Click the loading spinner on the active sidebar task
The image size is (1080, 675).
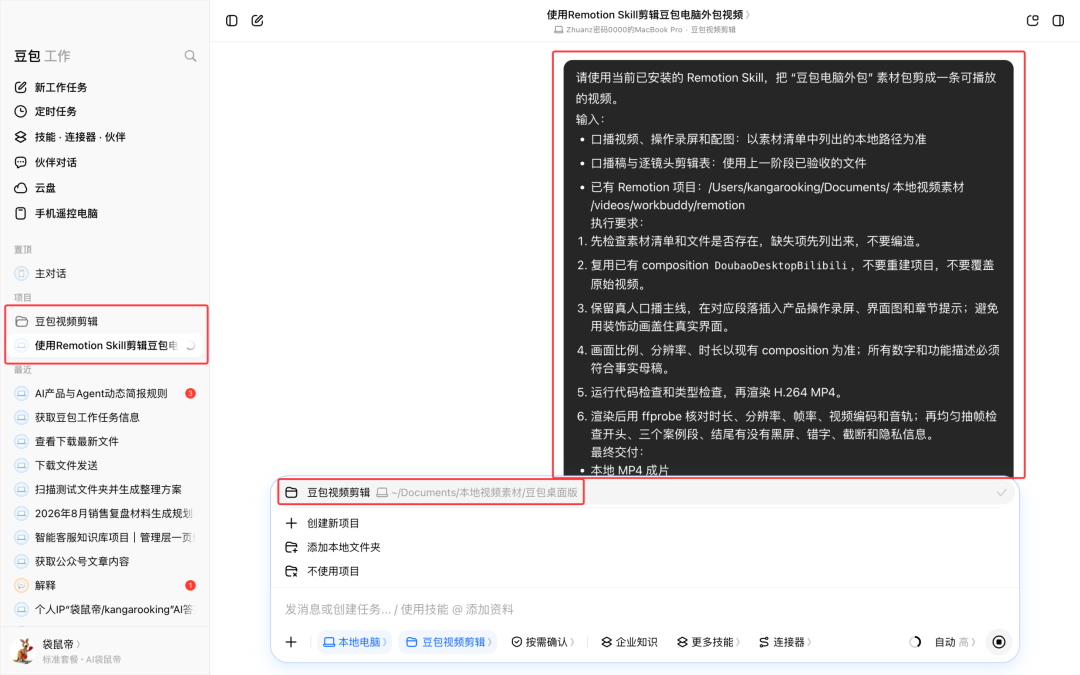pyautogui.click(x=190, y=346)
